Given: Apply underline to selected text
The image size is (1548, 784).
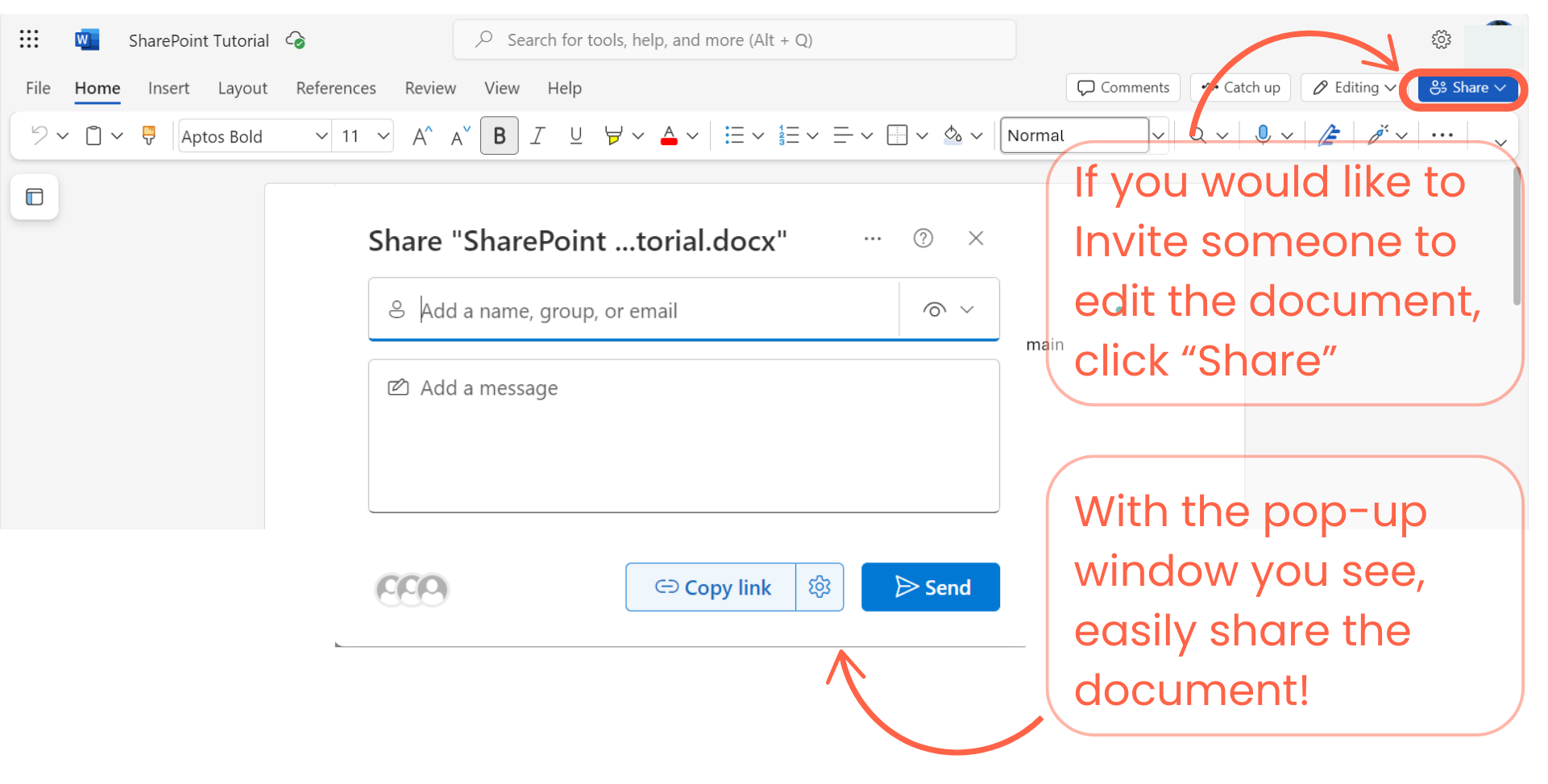Looking at the screenshot, I should 575,135.
